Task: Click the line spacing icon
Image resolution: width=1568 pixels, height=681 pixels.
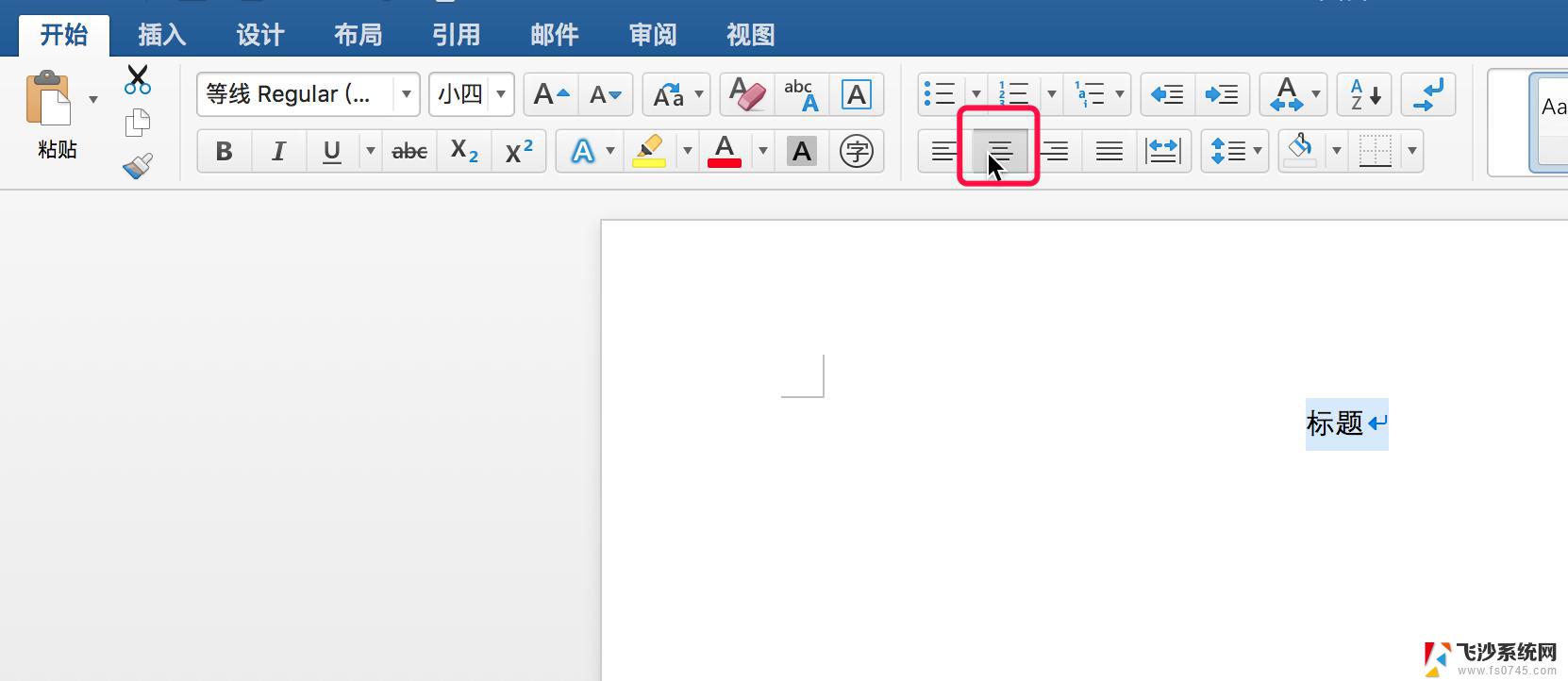Action: point(1226,151)
